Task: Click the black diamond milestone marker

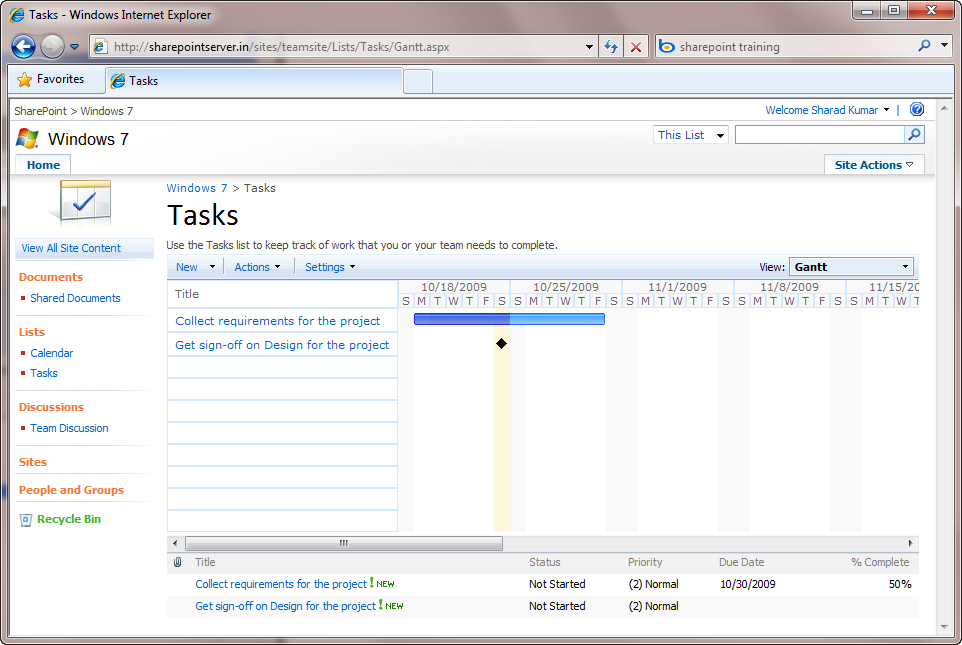Action: (501, 344)
